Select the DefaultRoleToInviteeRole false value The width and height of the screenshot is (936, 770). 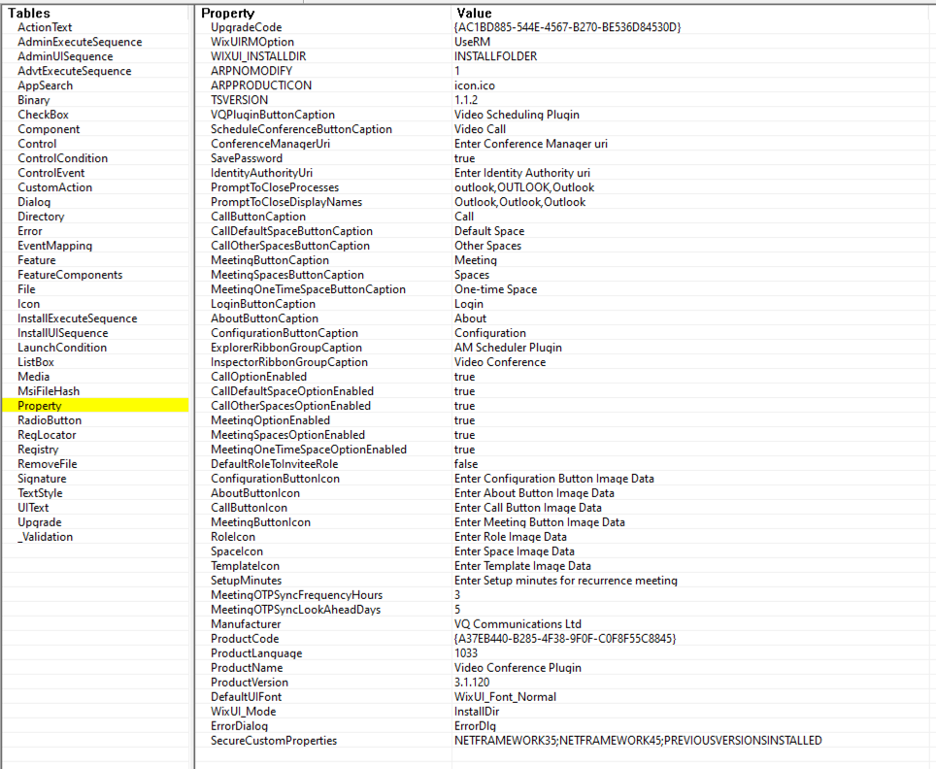(x=466, y=464)
